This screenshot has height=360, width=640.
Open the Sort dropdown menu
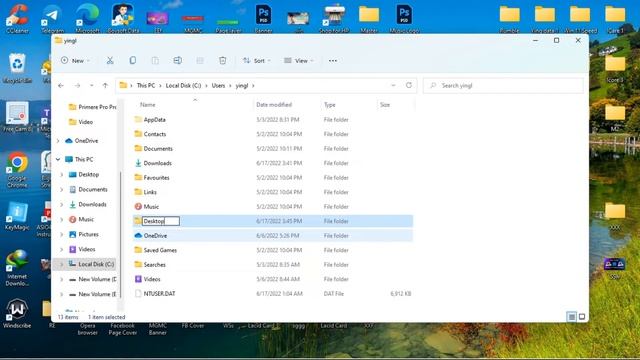pos(256,60)
